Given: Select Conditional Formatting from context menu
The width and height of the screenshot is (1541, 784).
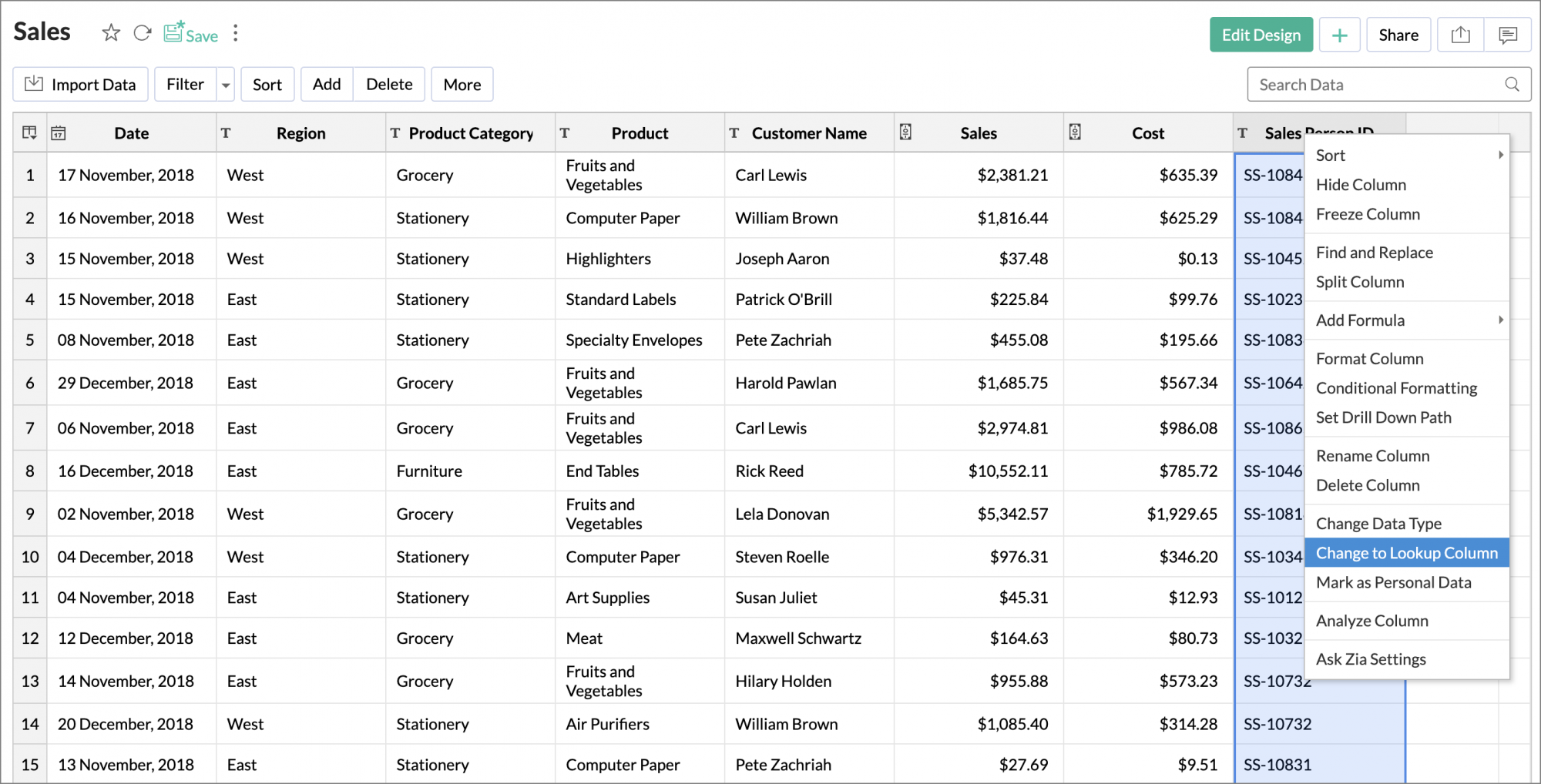Looking at the screenshot, I should tap(1396, 388).
